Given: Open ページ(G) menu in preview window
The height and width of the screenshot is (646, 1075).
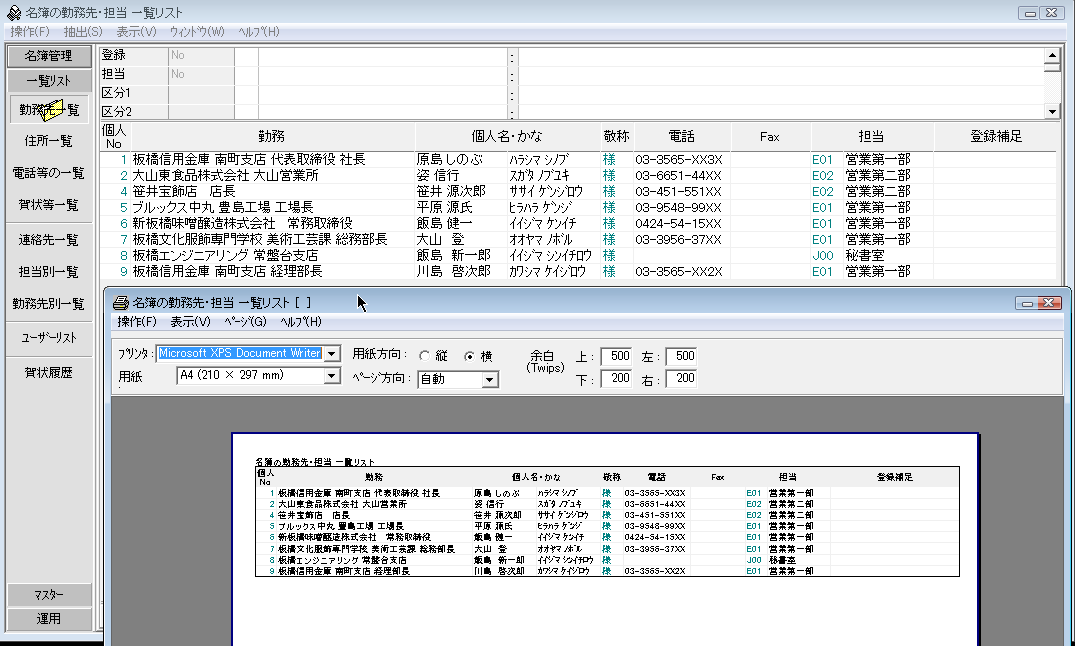Looking at the screenshot, I should tap(245, 322).
